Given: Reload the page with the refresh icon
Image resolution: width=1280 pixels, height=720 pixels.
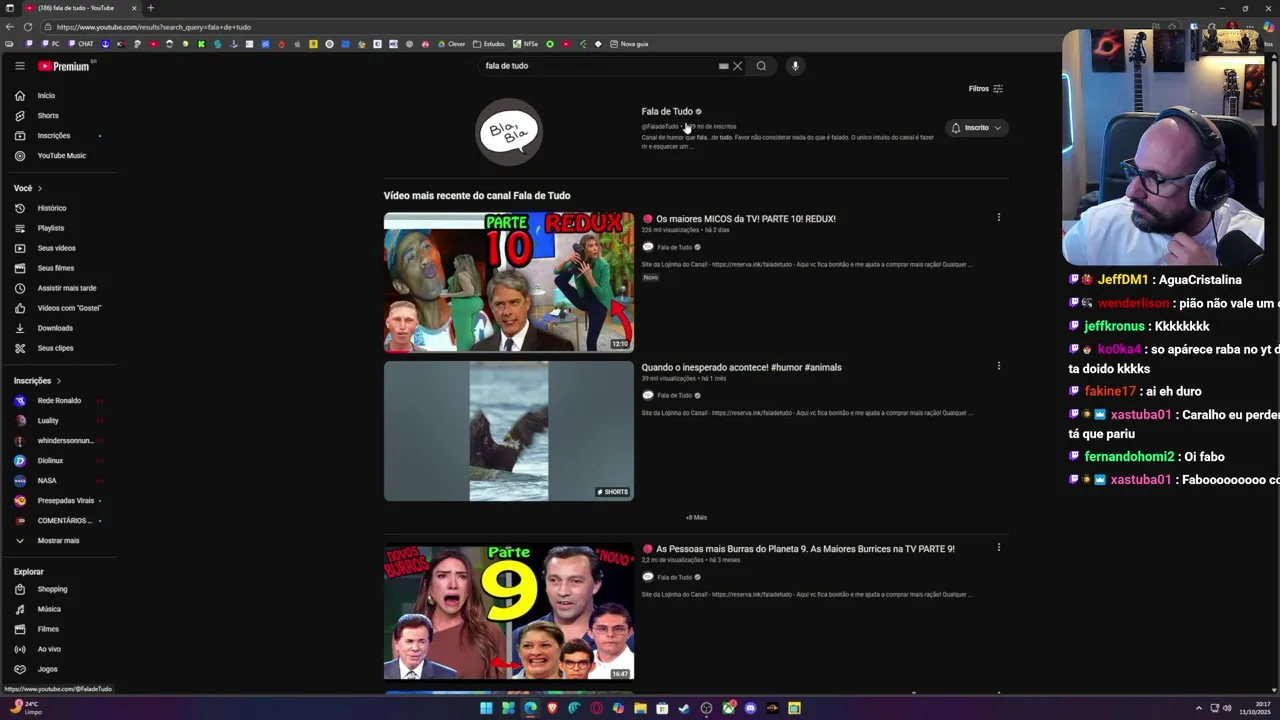Looking at the screenshot, I should [28, 27].
